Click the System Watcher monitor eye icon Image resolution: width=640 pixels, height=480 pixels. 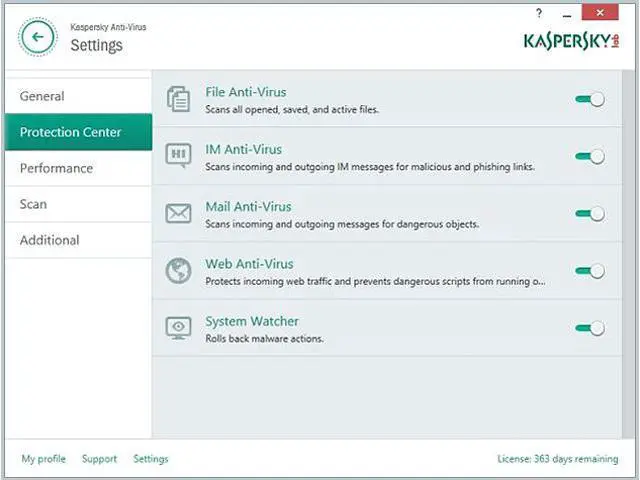(x=178, y=328)
